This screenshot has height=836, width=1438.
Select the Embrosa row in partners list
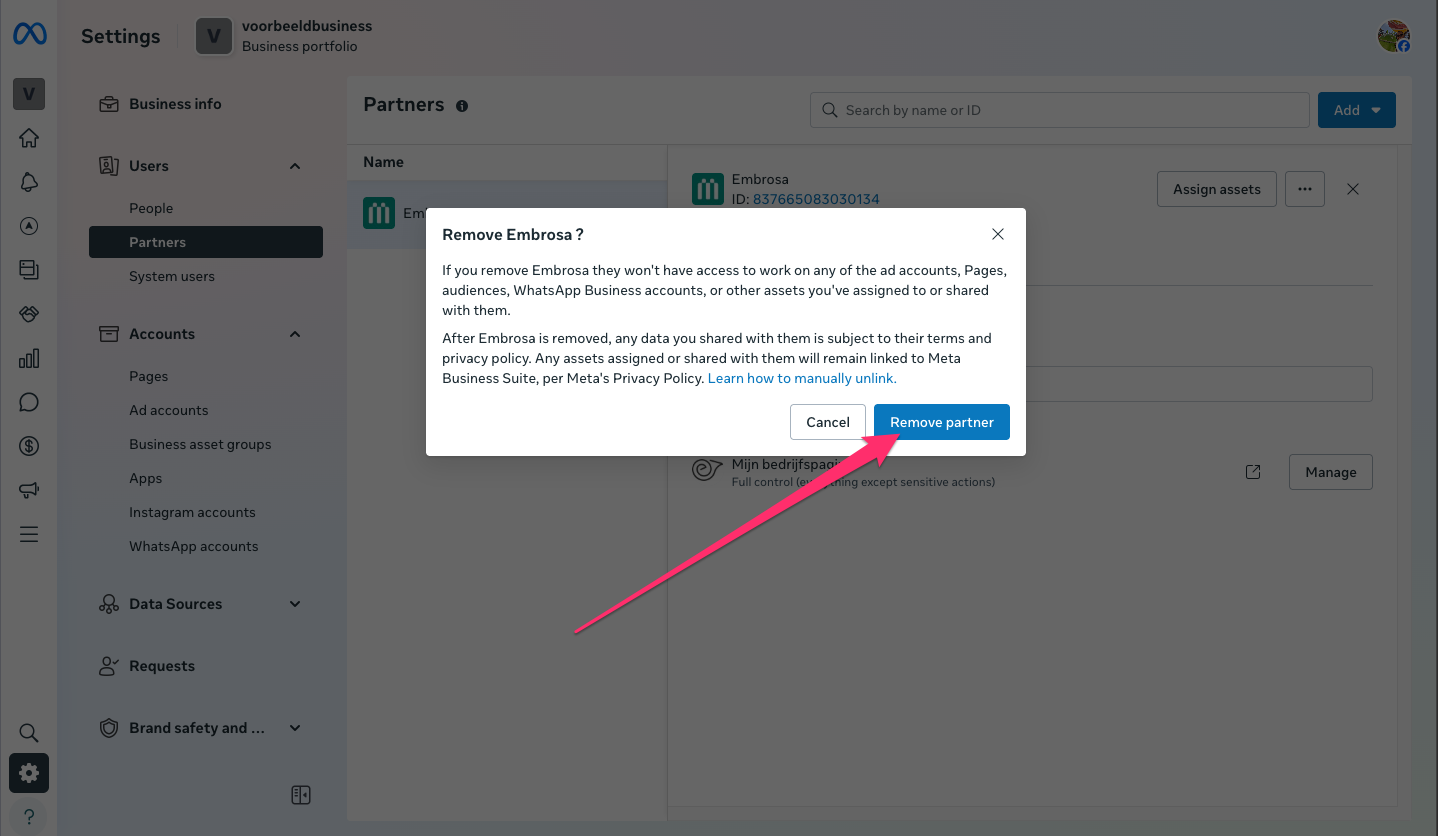point(507,214)
